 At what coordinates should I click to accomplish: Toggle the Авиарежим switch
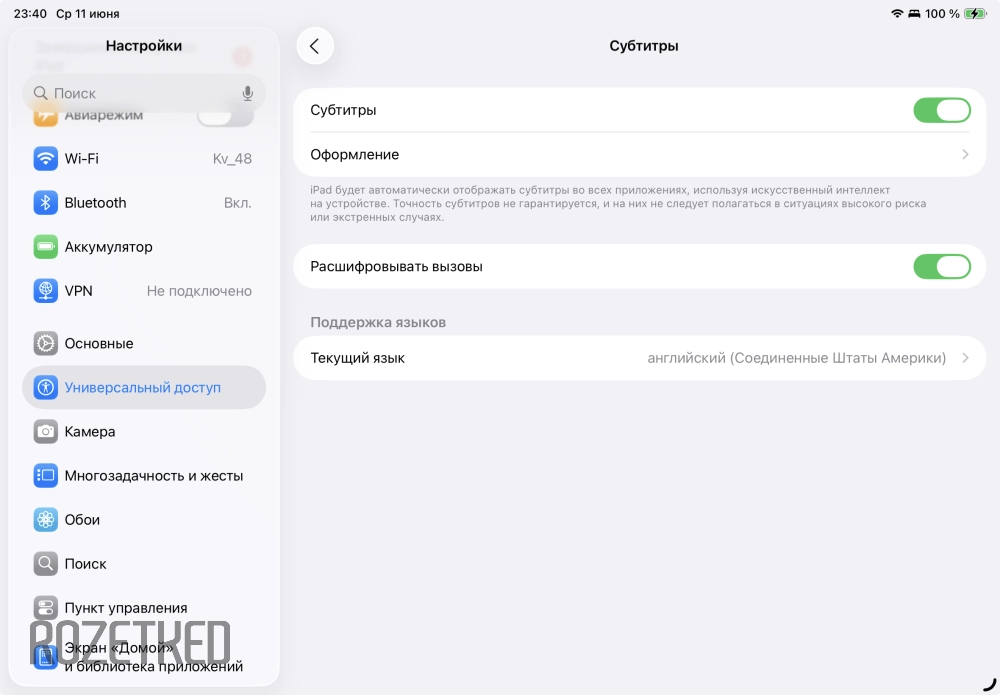click(x=224, y=117)
